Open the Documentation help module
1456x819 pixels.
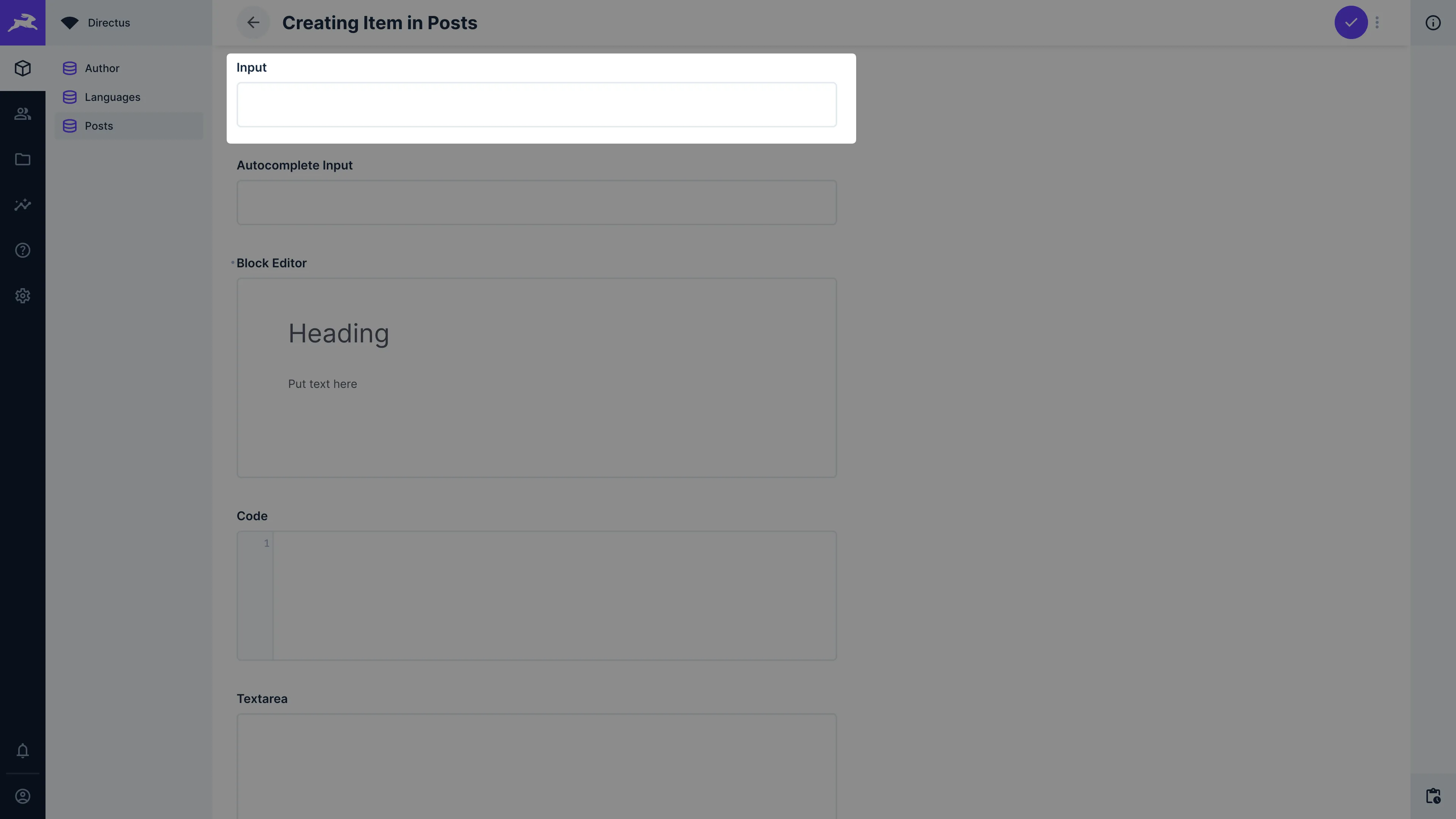[23, 250]
